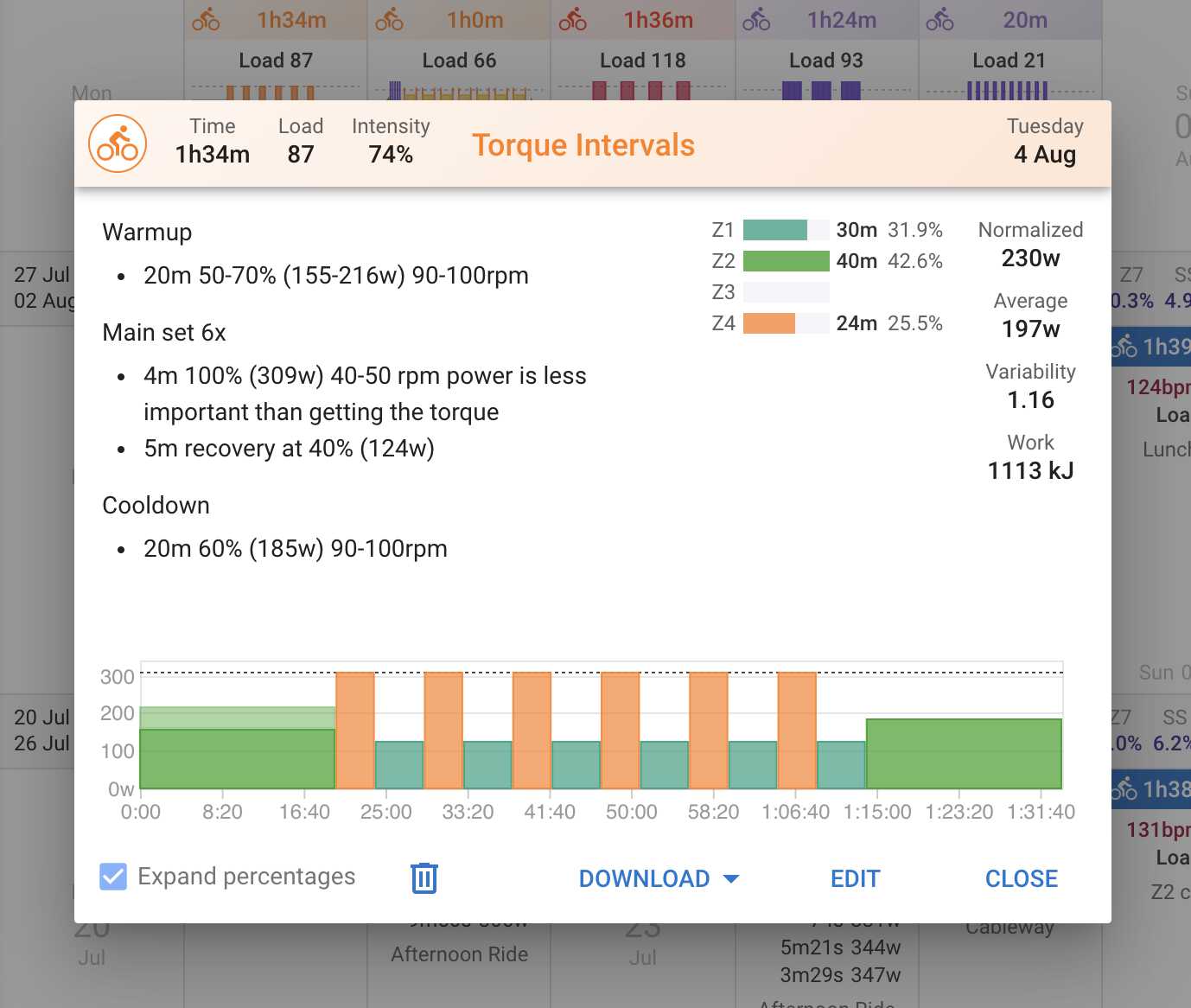Click the Z2 green zone bar
The width and height of the screenshot is (1191, 1008).
click(786, 261)
